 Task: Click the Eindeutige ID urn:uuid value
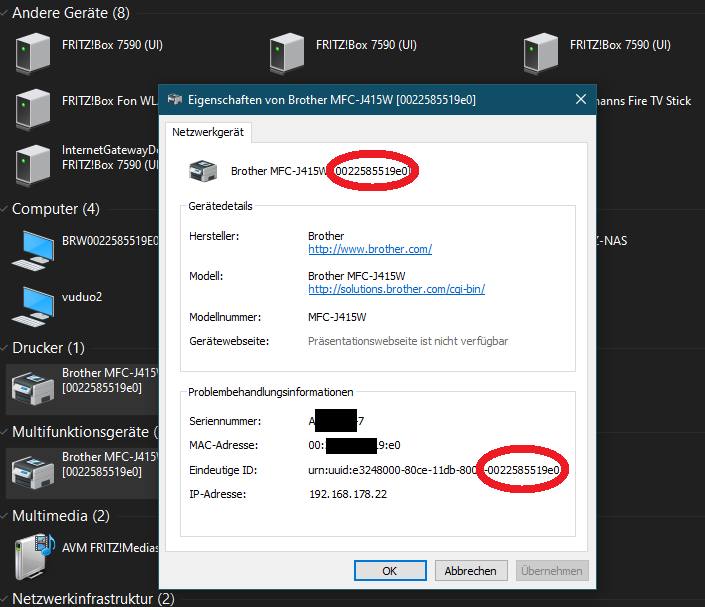coord(434,470)
